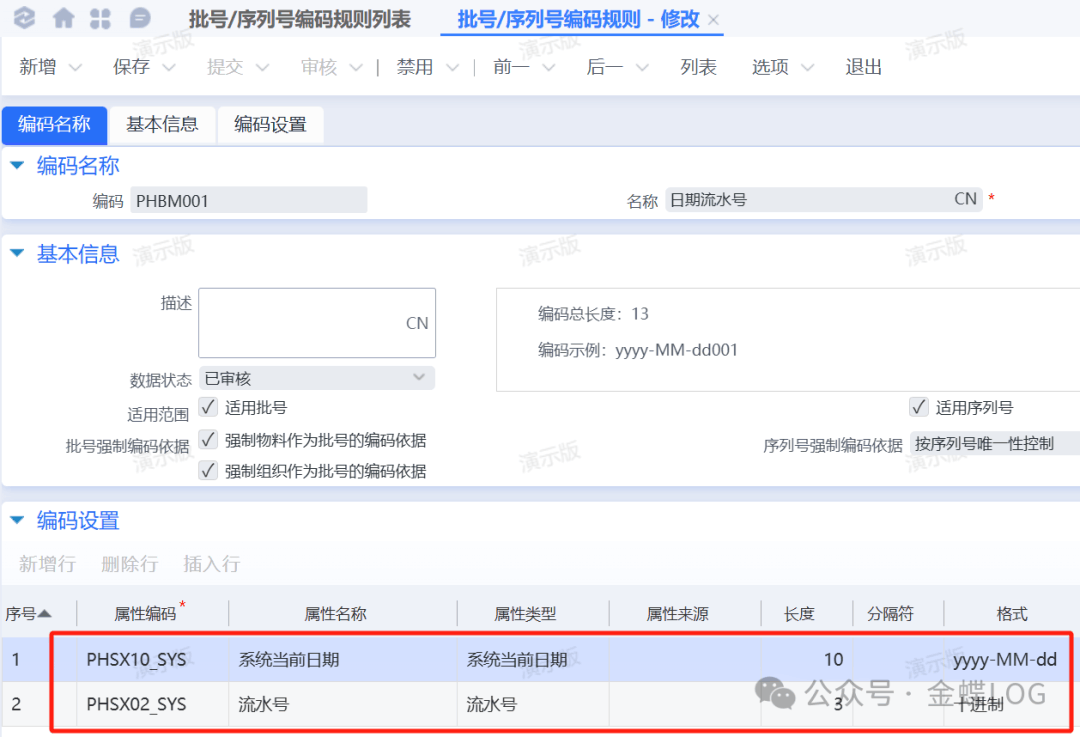Click the 列表 toolbar button
The height and width of the screenshot is (737, 1080).
[698, 67]
